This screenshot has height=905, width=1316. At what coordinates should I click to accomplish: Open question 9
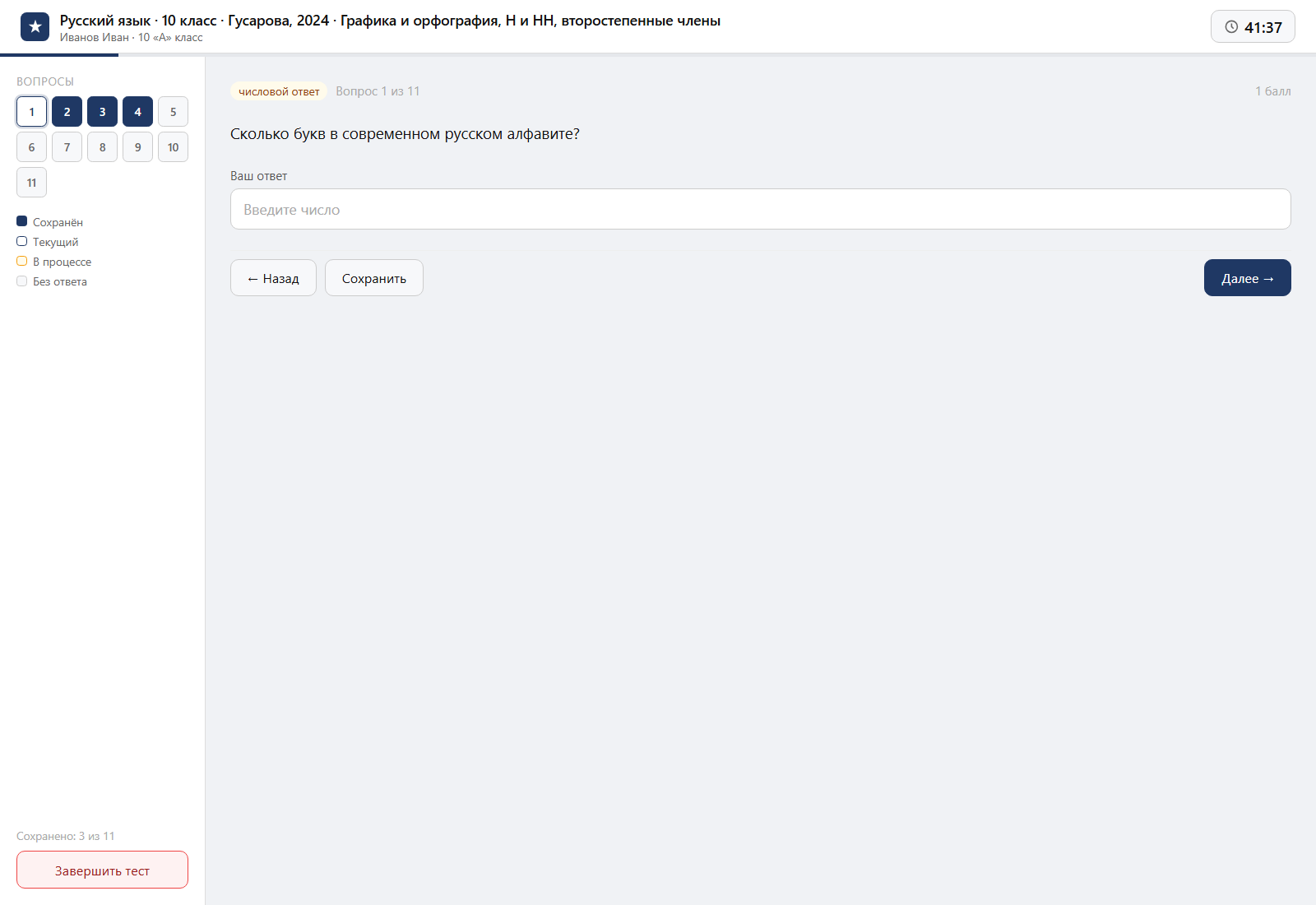click(137, 147)
